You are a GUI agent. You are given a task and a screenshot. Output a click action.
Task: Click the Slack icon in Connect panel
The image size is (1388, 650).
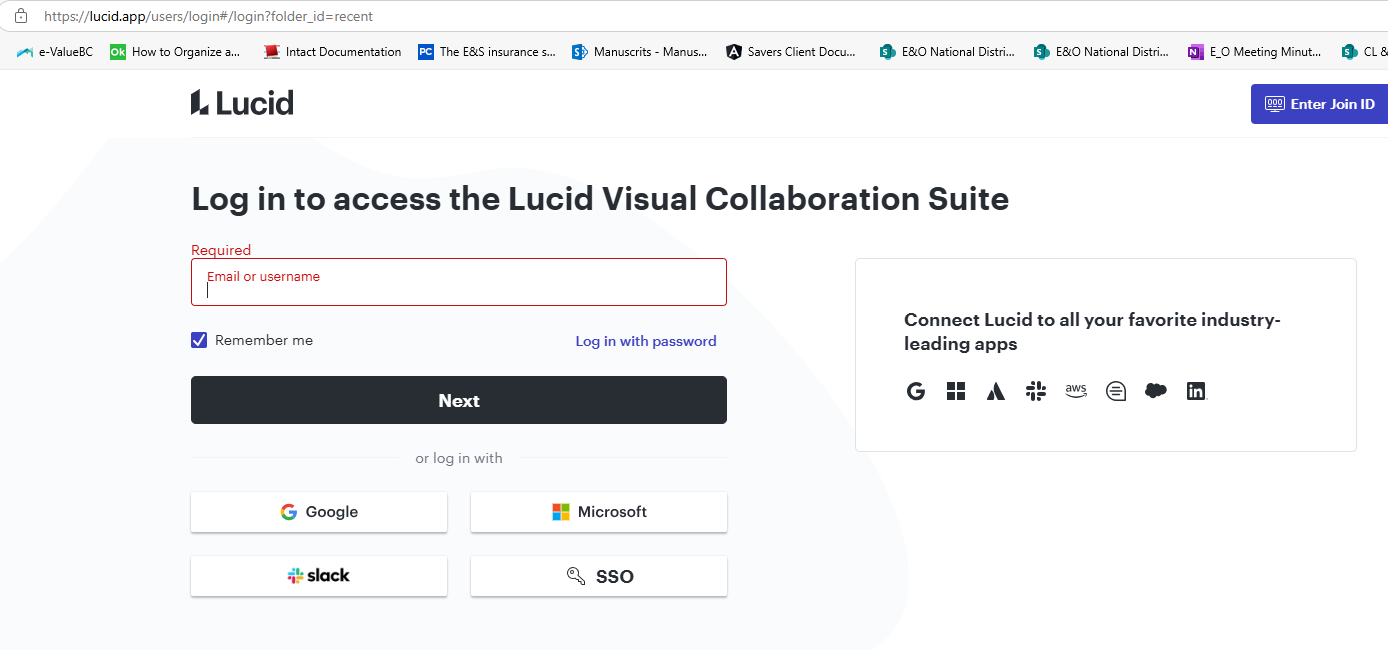click(1035, 391)
